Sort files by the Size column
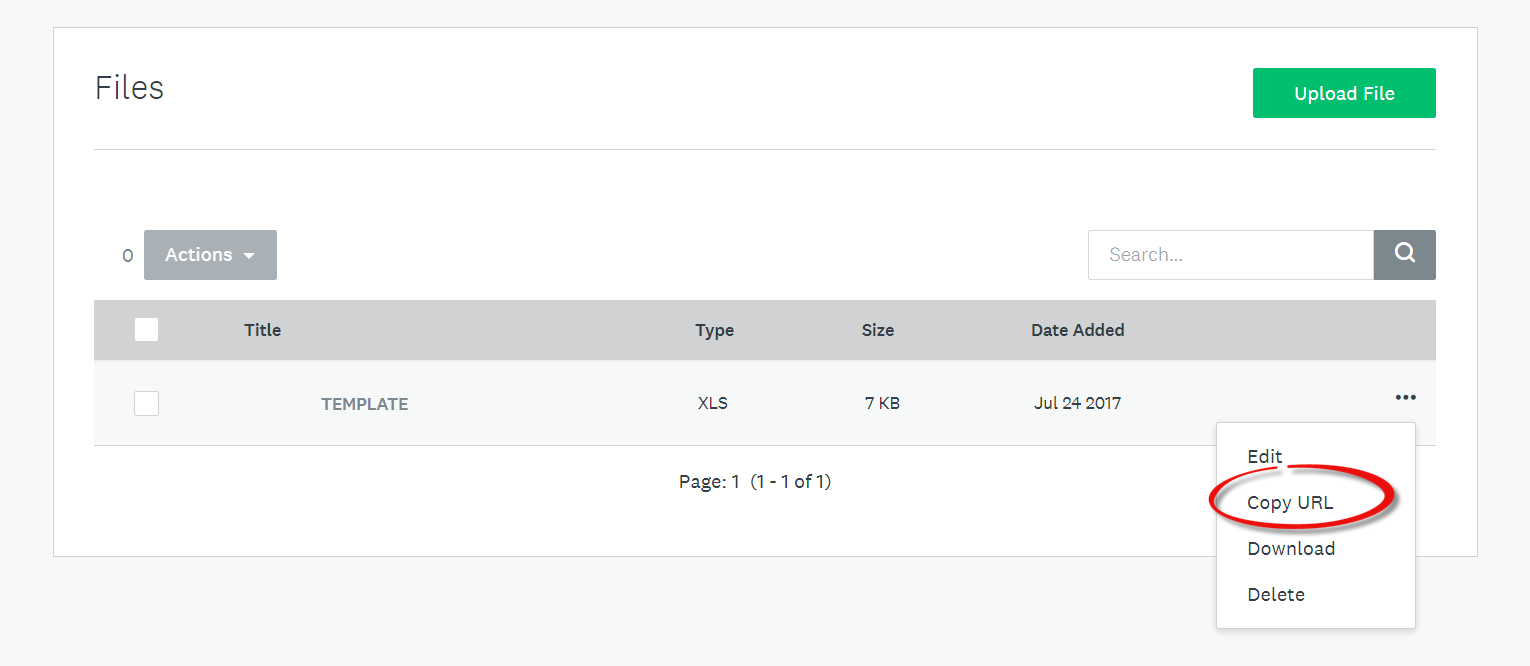1530x666 pixels. point(877,330)
